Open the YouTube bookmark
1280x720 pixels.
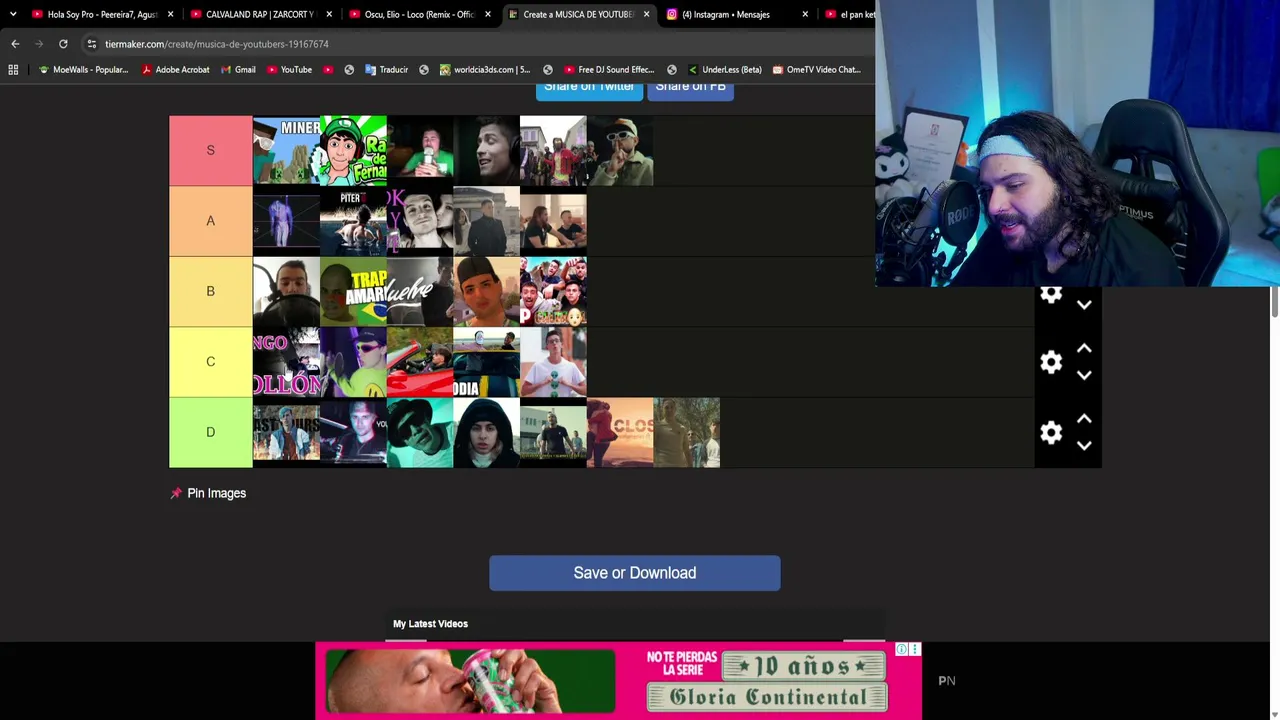pyautogui.click(x=289, y=70)
